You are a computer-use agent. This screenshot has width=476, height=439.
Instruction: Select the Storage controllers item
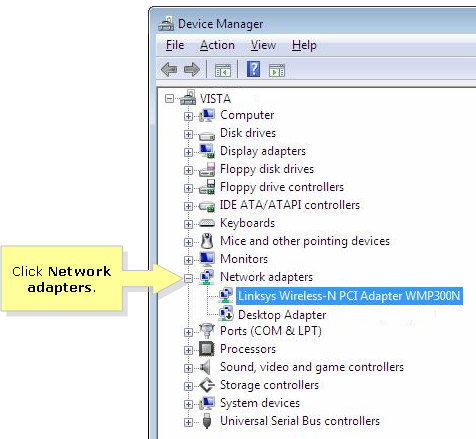click(x=269, y=385)
